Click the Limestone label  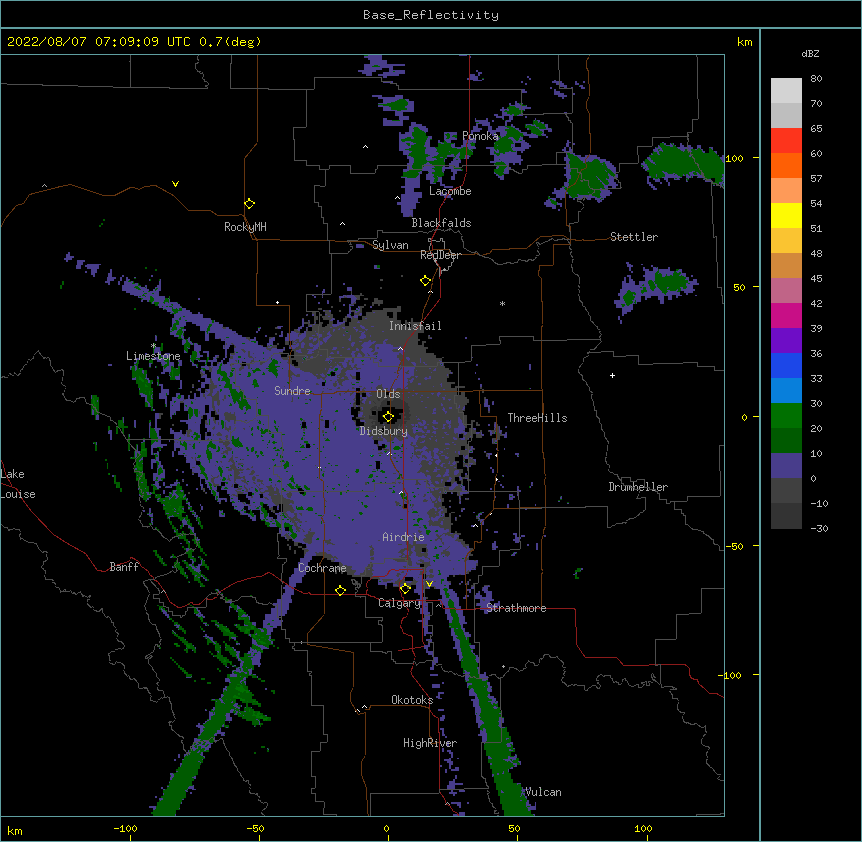click(x=153, y=356)
